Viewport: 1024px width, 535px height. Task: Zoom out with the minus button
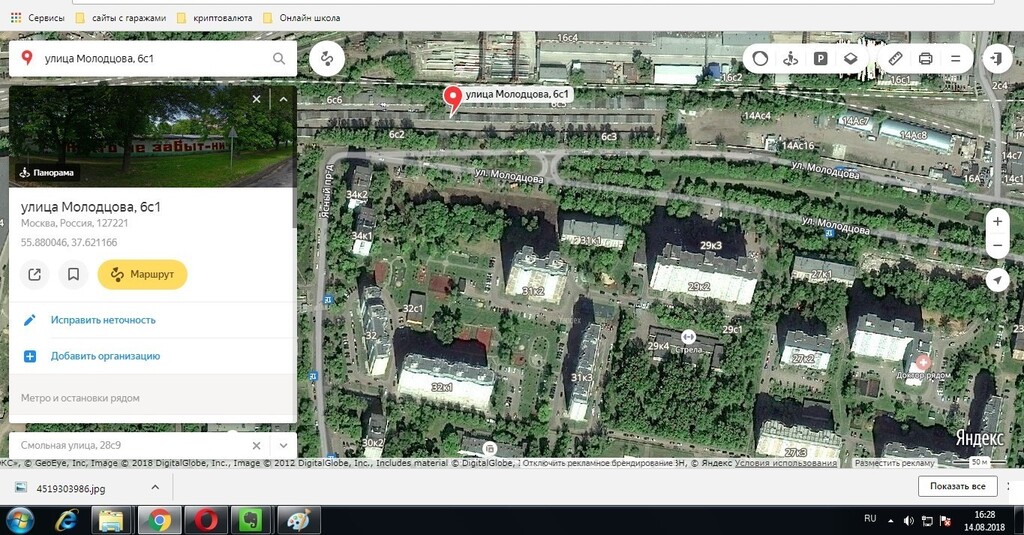pyautogui.click(x=997, y=245)
